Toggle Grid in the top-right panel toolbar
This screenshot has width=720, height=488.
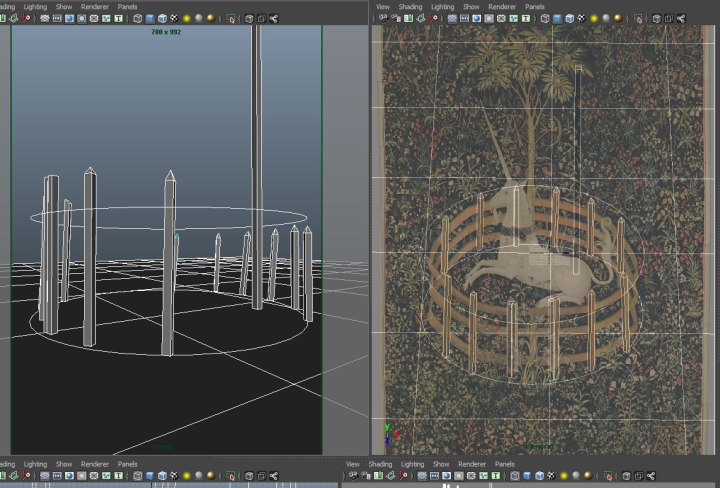click(452, 18)
